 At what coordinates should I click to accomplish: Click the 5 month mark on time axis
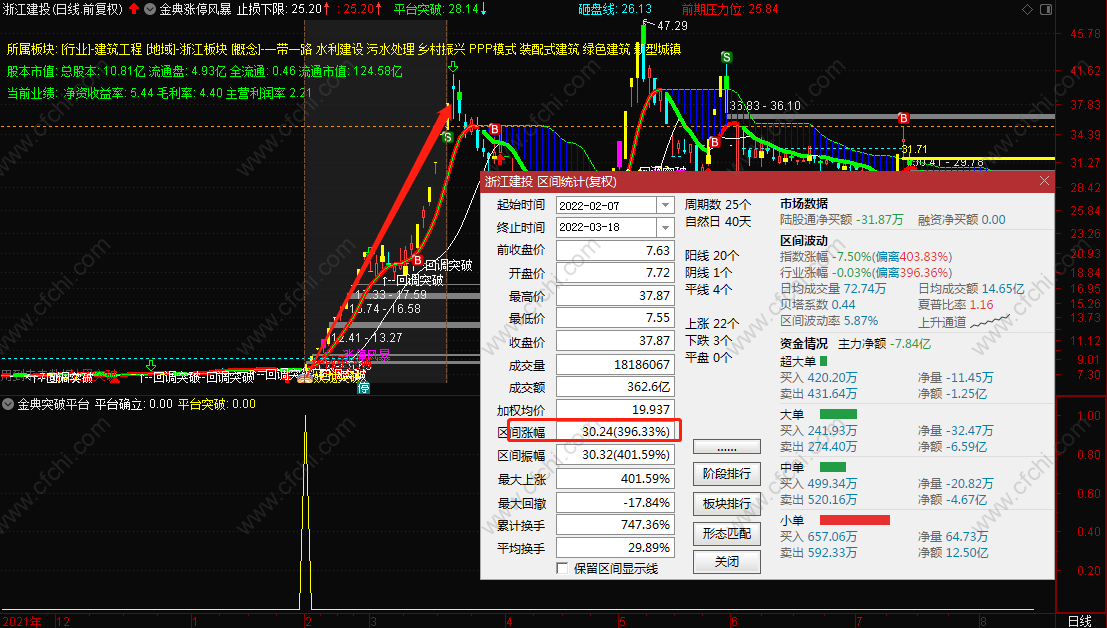[622, 621]
